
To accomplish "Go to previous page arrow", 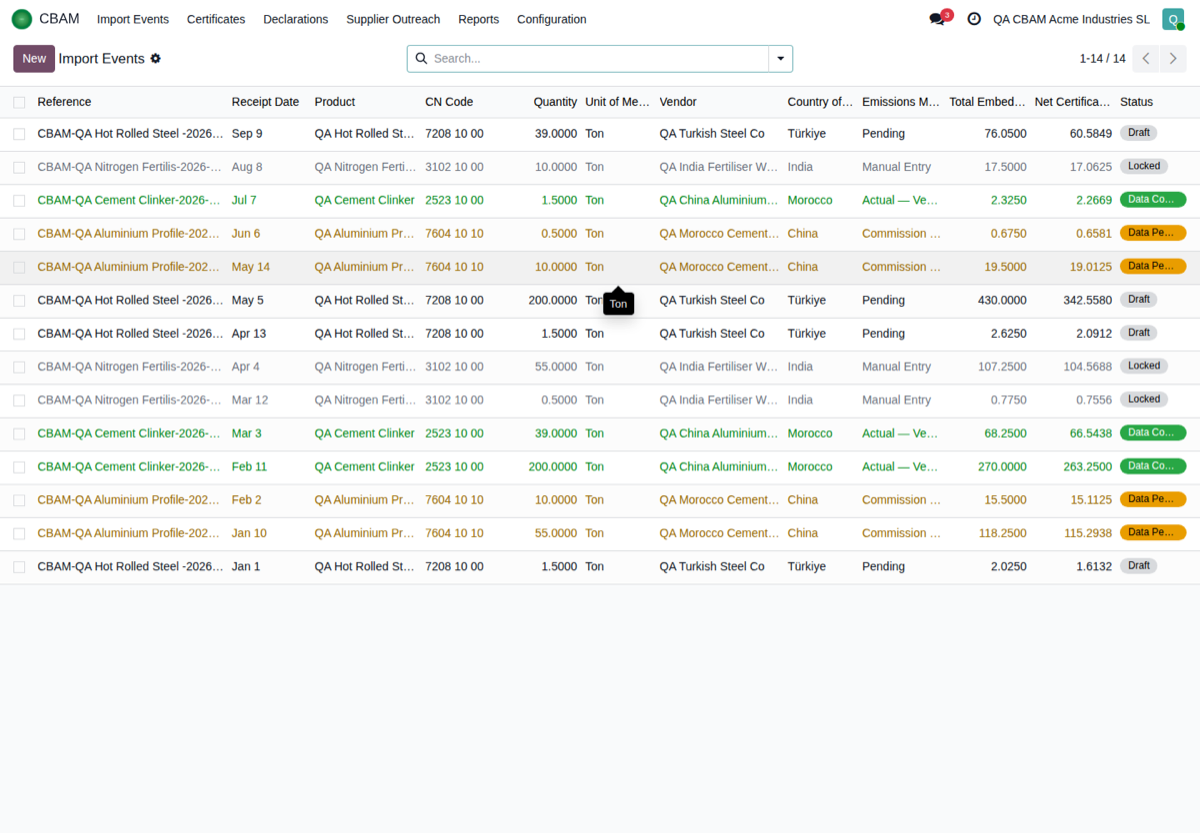I will pos(1147,59).
